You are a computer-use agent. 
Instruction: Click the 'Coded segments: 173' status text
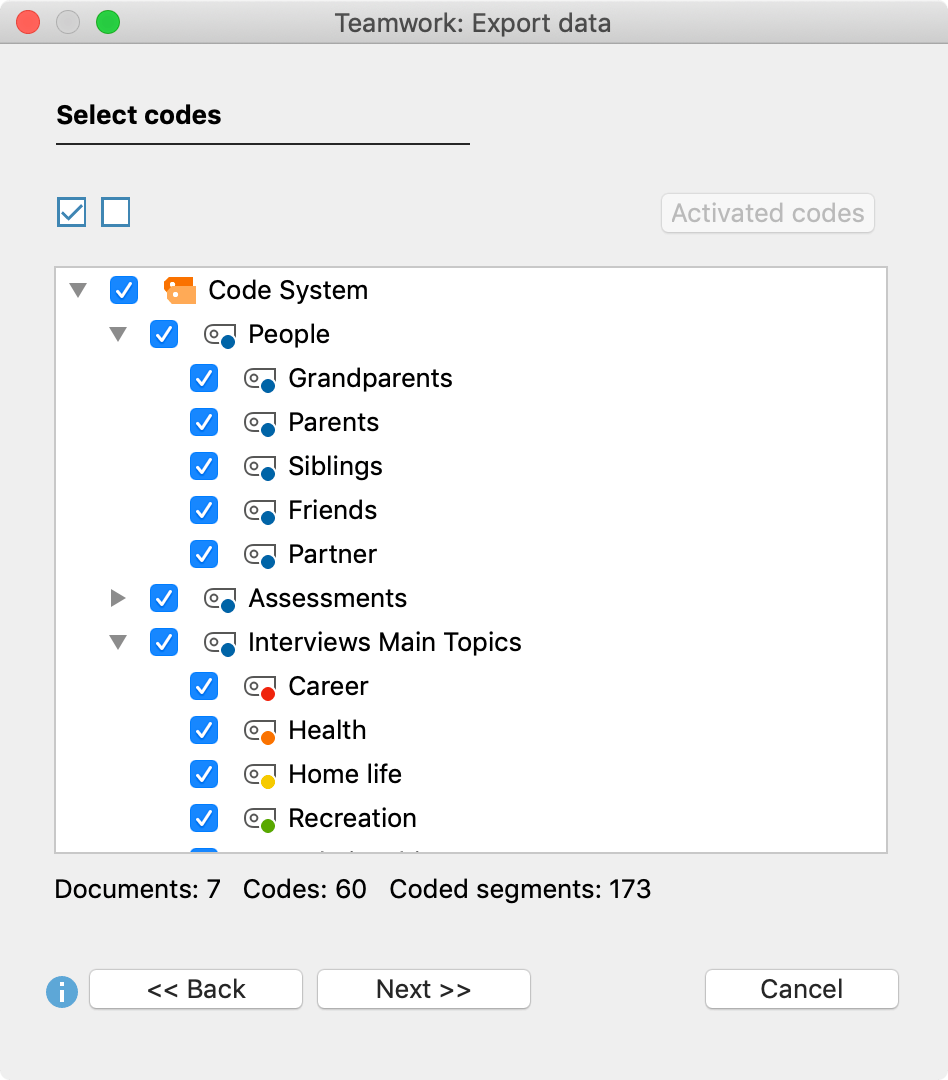click(x=520, y=889)
